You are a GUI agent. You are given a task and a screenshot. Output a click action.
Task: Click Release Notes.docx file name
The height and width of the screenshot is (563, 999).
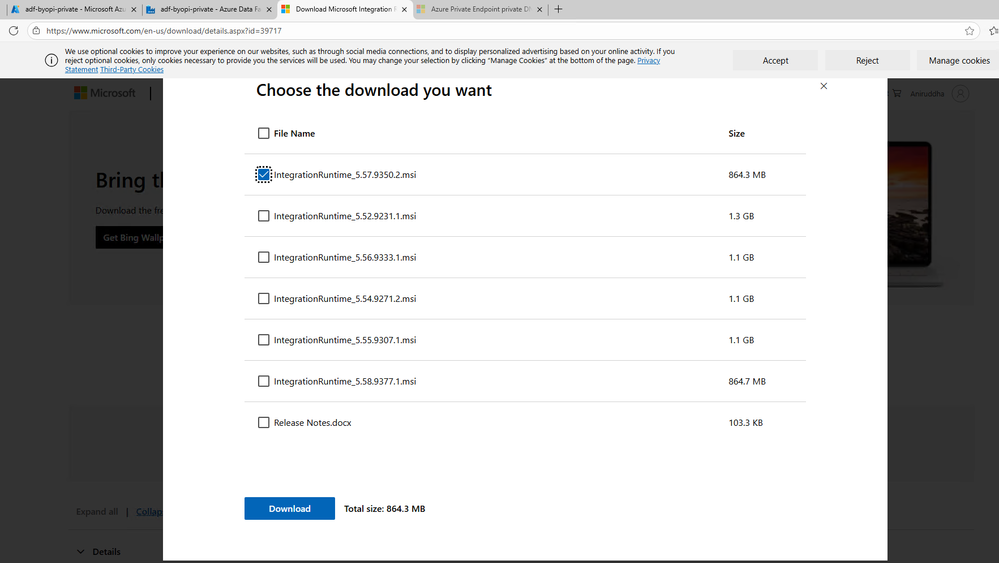click(312, 423)
